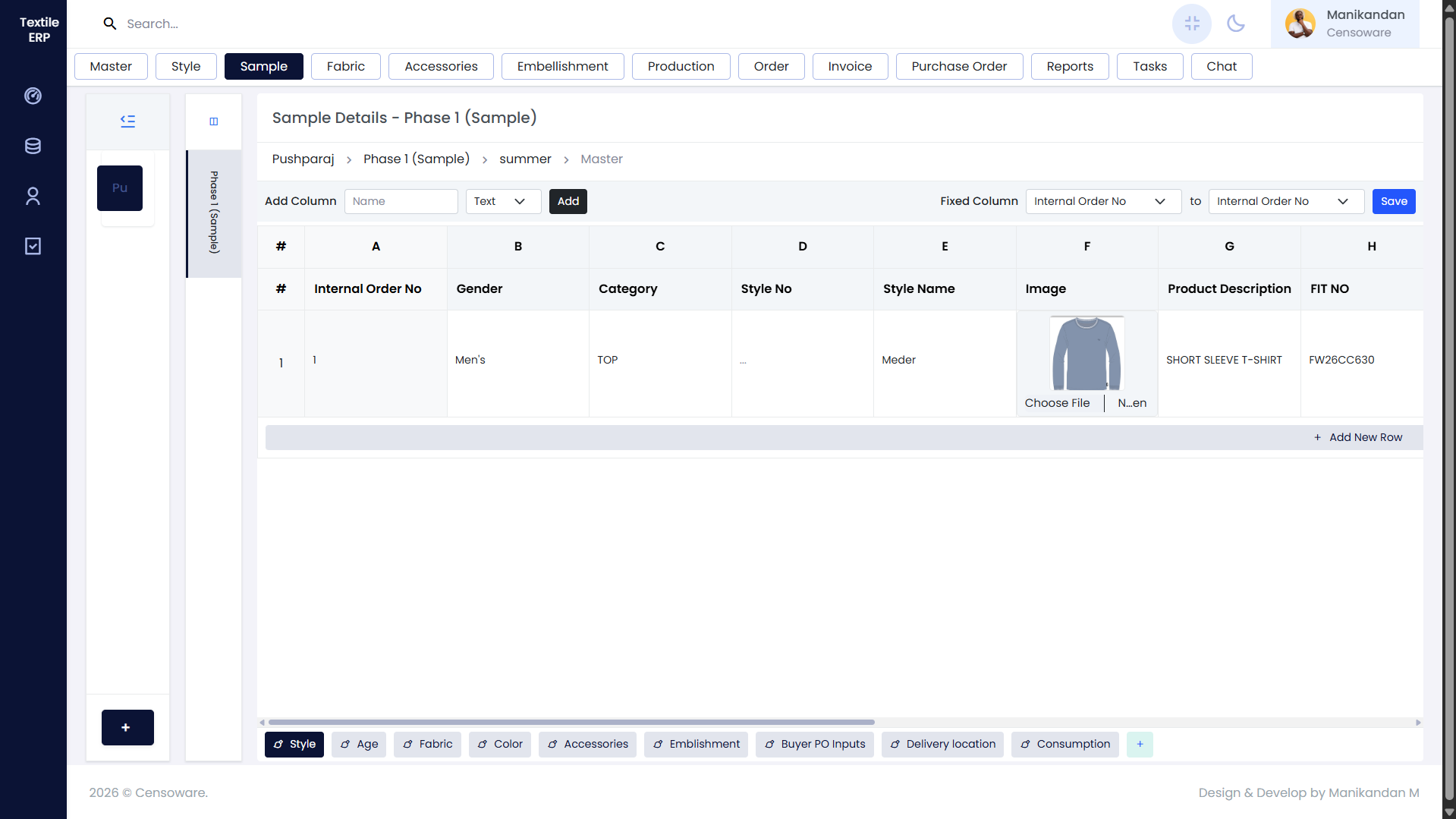Switch to the Fabric tab in top menu
Viewport: 1456px width, 819px height.
point(345,66)
